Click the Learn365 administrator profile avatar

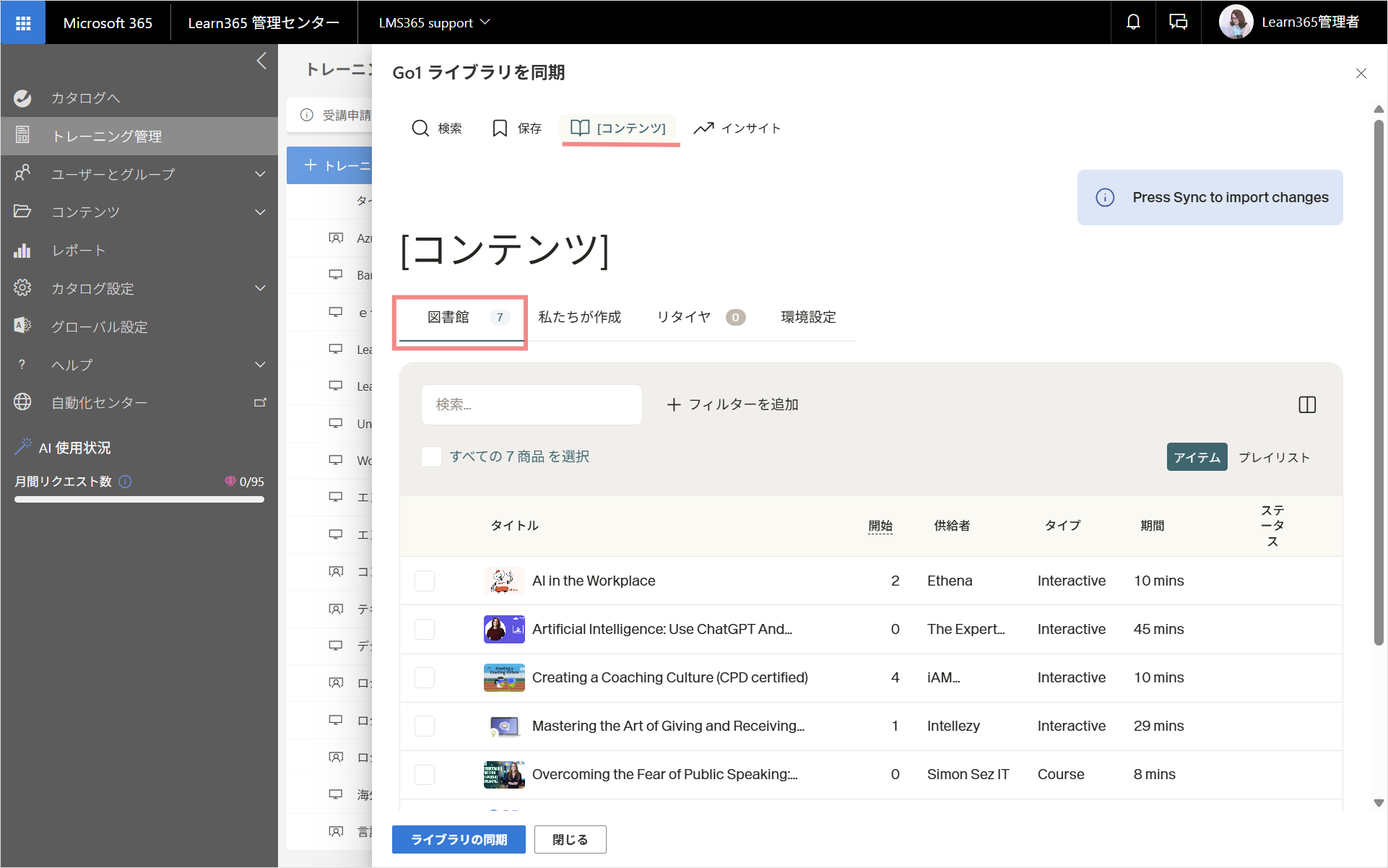[1236, 22]
